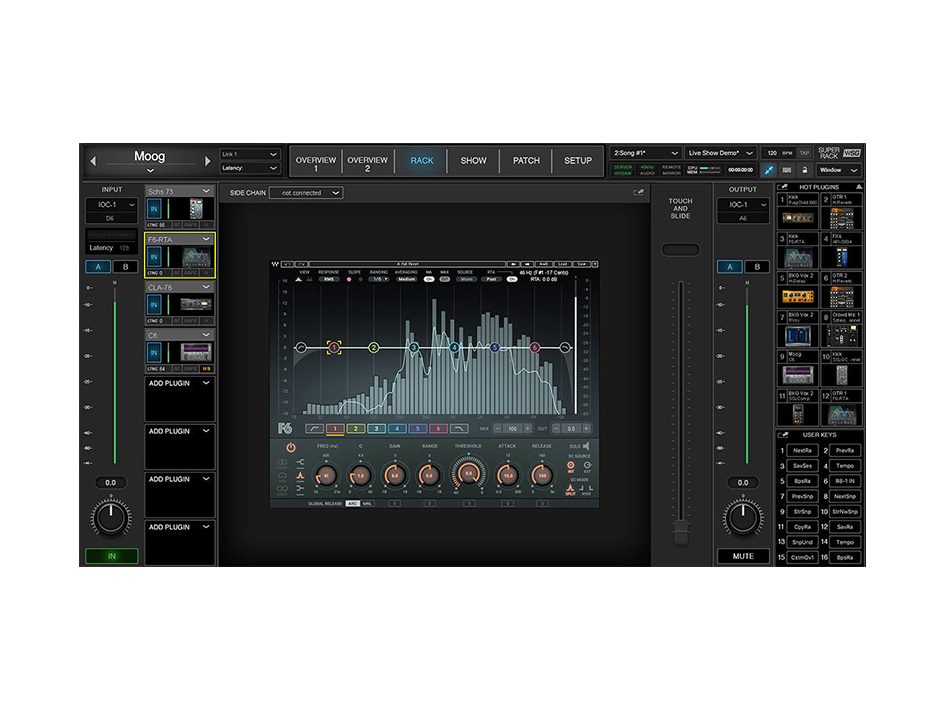Click the F6 plugin power icon
The height and width of the screenshot is (709, 945).
290,447
